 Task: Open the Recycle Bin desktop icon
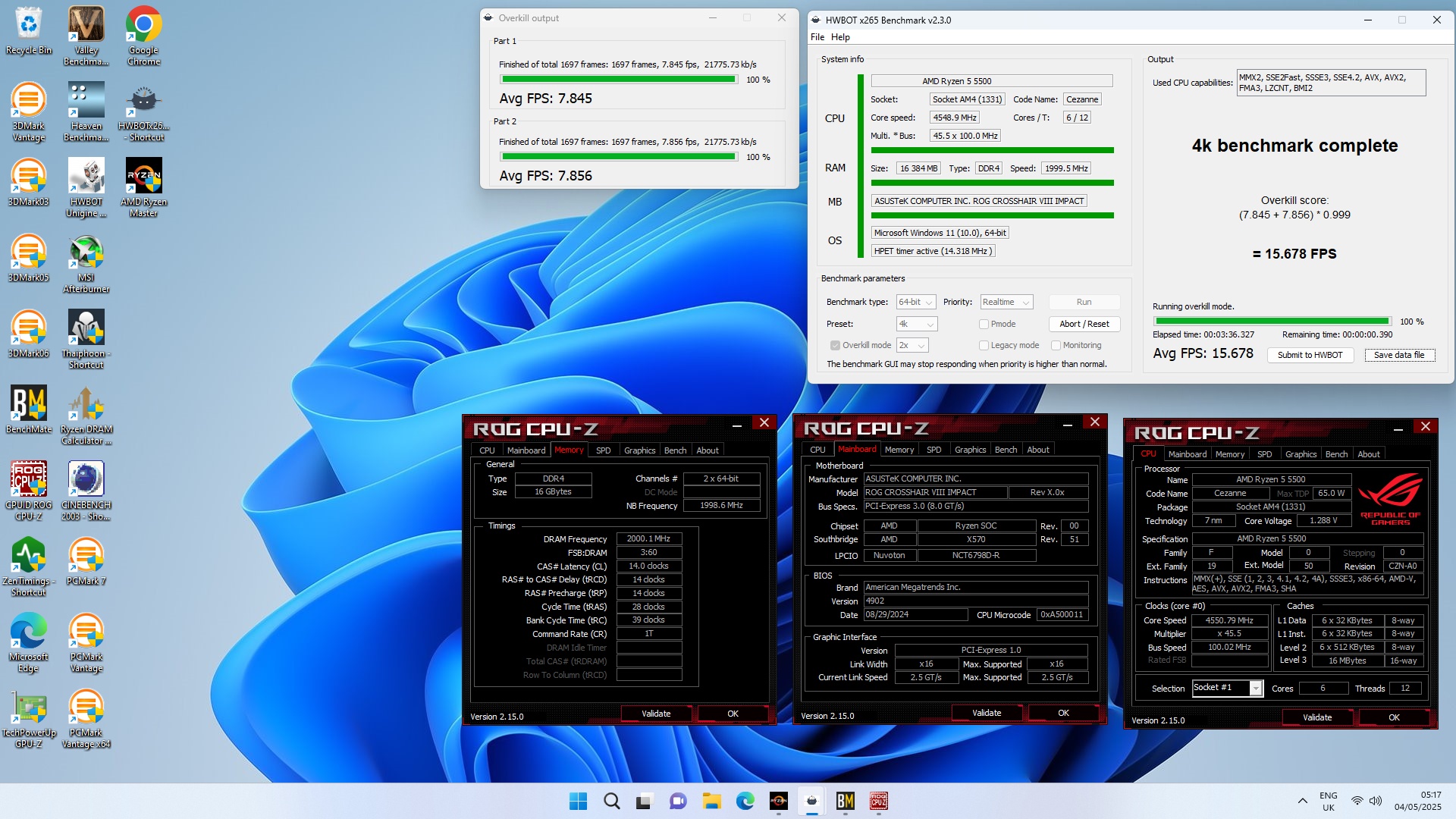pyautogui.click(x=29, y=31)
